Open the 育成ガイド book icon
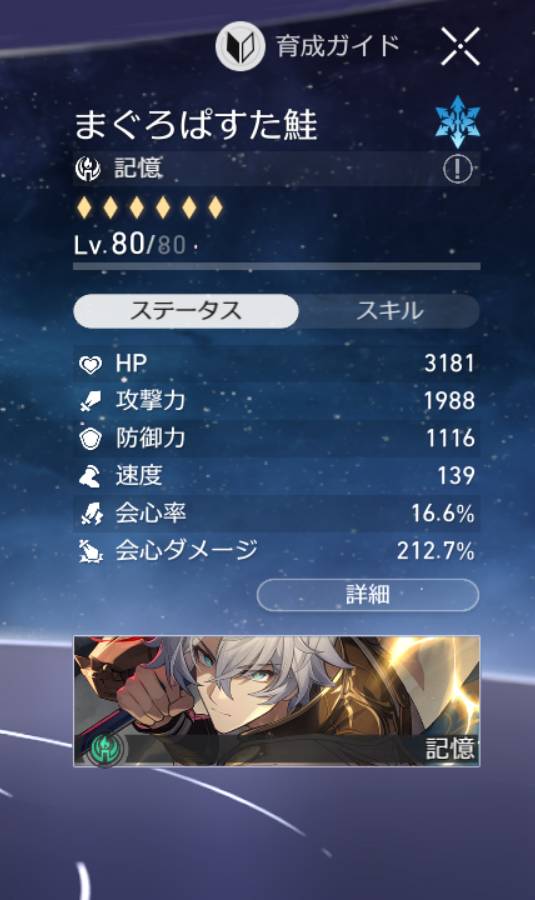The image size is (535, 900). [x=240, y=46]
